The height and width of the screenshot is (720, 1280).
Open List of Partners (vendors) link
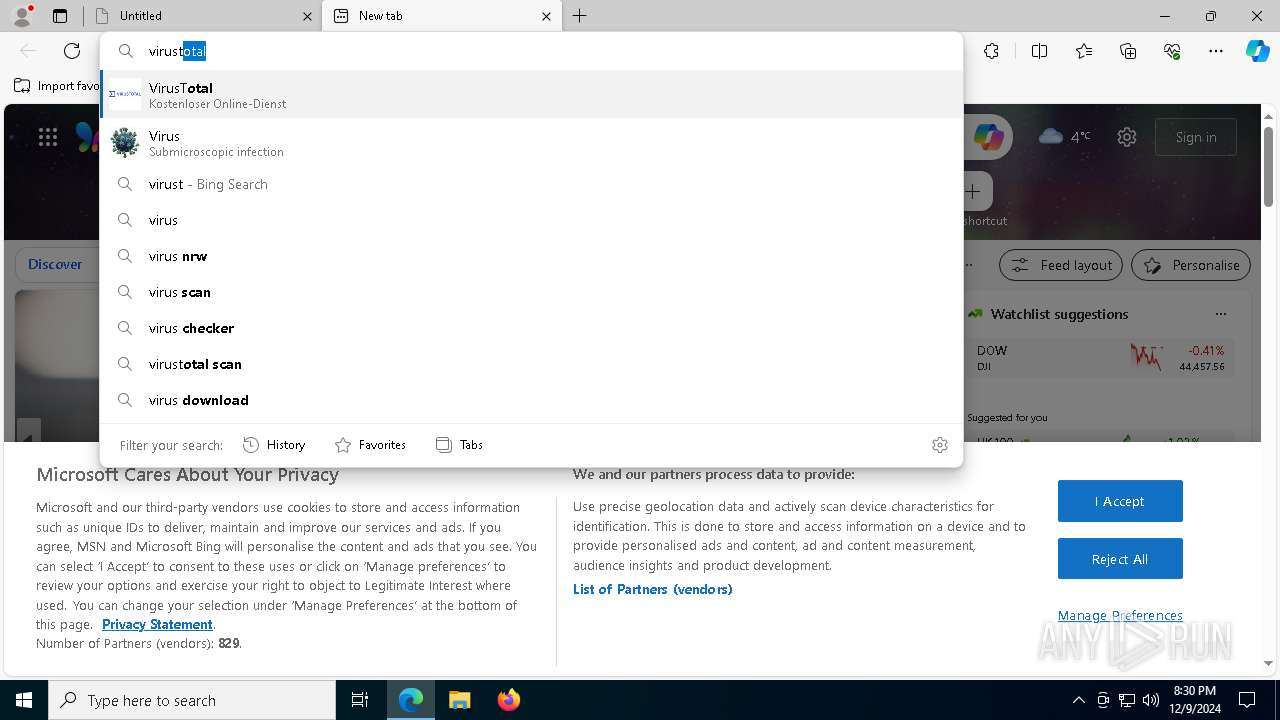(653, 589)
